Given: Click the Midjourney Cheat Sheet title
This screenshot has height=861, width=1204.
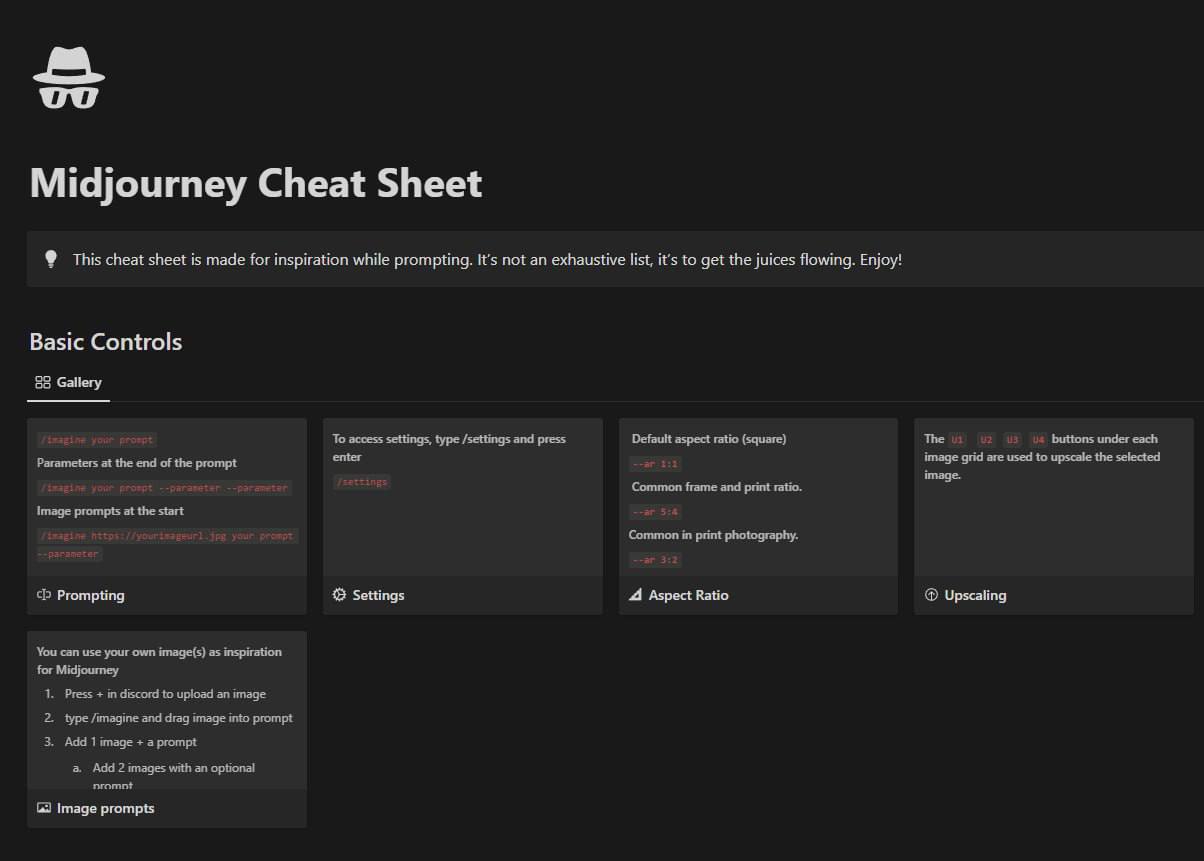Looking at the screenshot, I should 256,184.
